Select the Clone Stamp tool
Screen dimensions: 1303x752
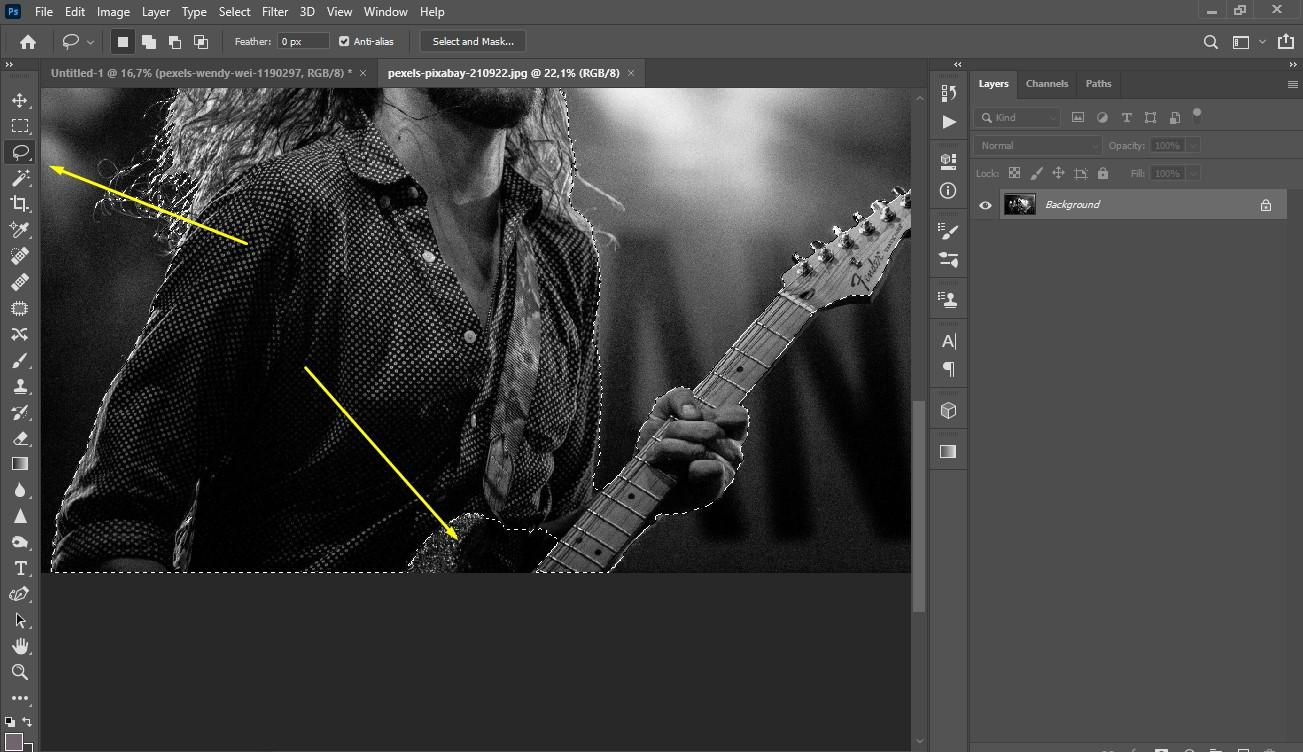20,386
